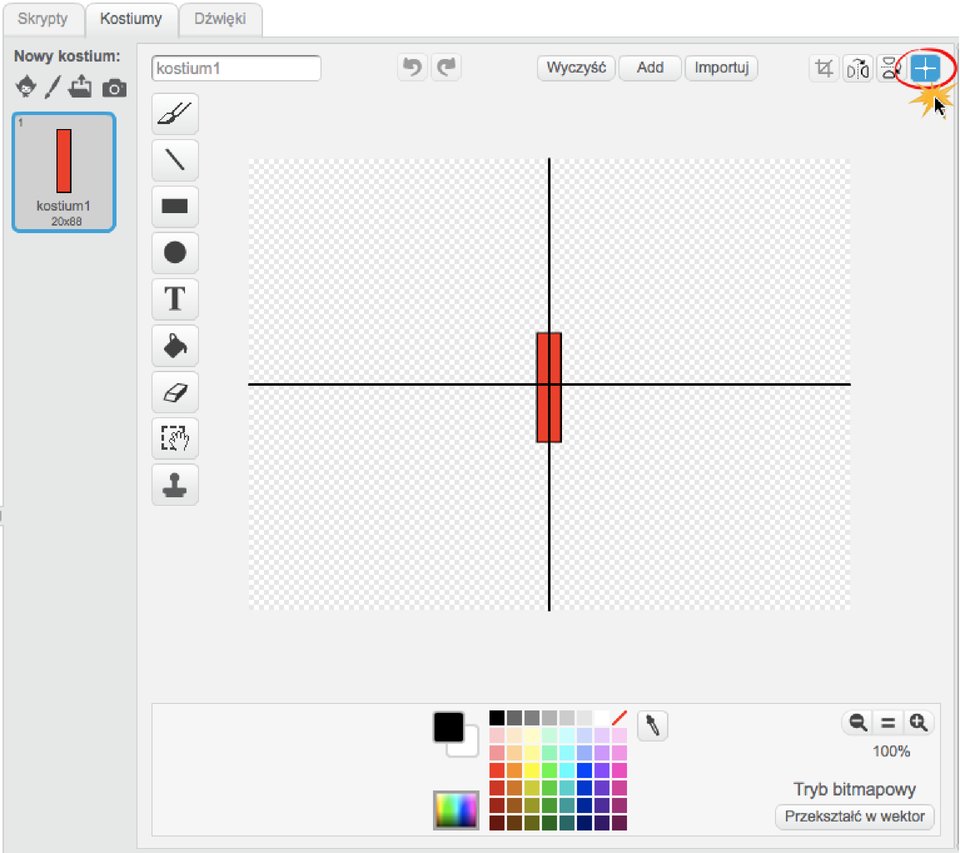Pick up color with eyedropper

pyautogui.click(x=653, y=726)
